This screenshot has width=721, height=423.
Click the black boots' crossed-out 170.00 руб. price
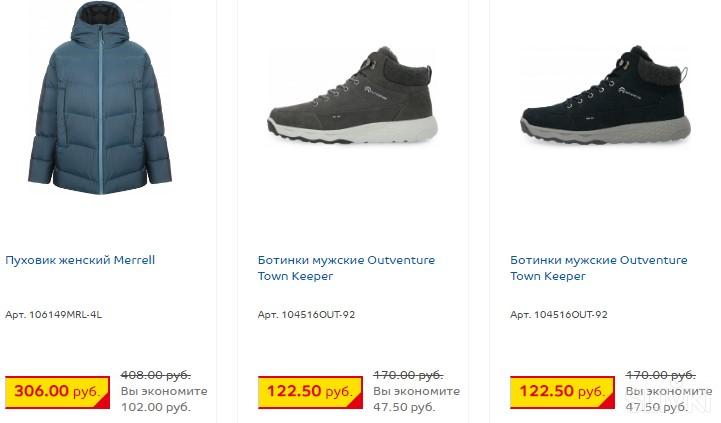click(x=660, y=375)
